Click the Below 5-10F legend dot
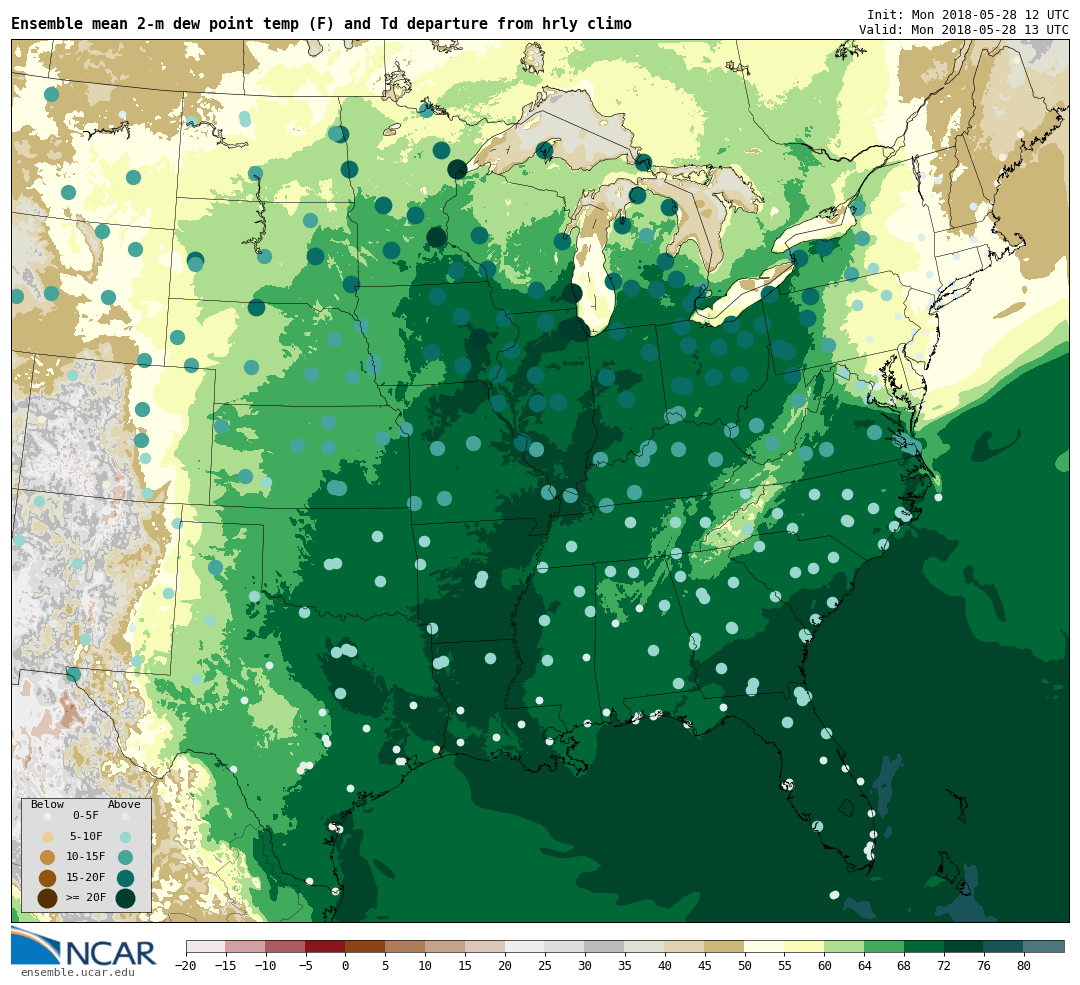 tap(48, 837)
